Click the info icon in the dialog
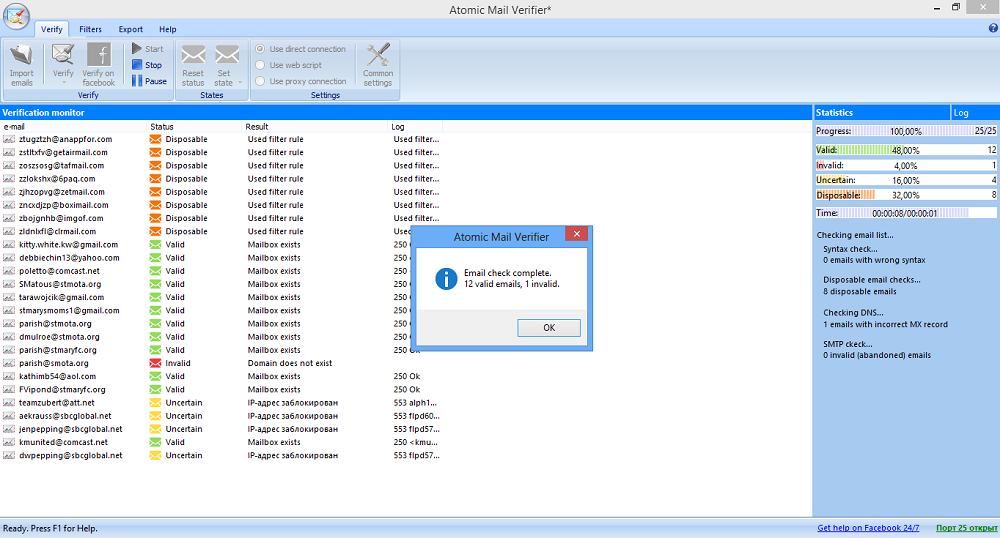 coord(446,279)
